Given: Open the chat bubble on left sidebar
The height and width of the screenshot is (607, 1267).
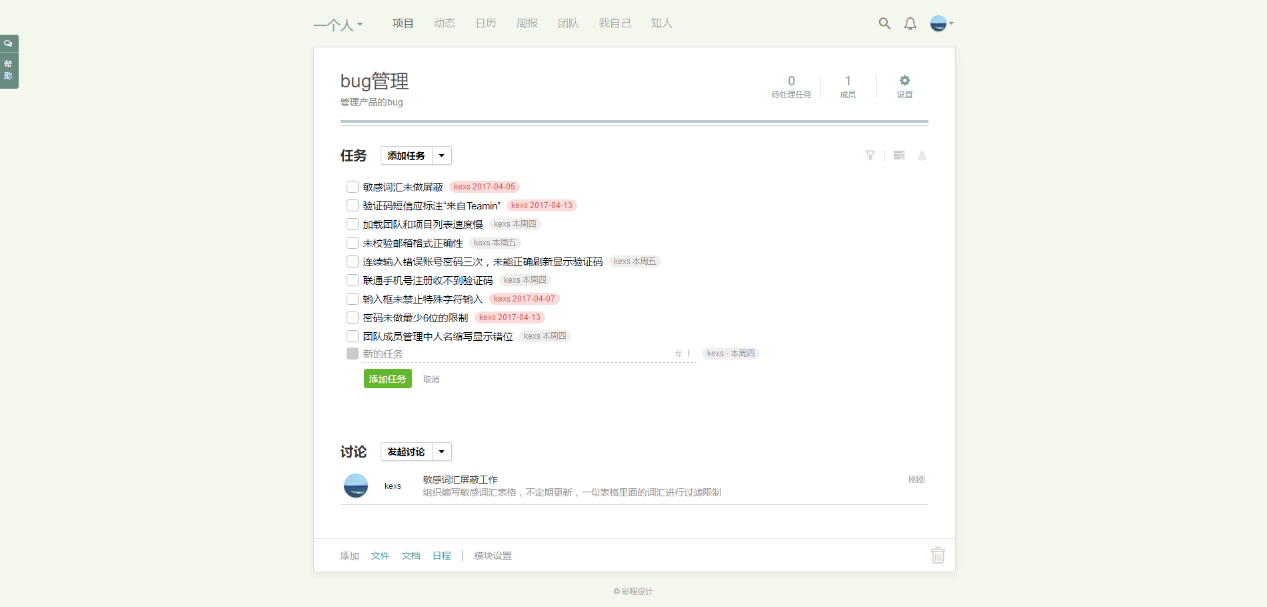Looking at the screenshot, I should coord(8,44).
